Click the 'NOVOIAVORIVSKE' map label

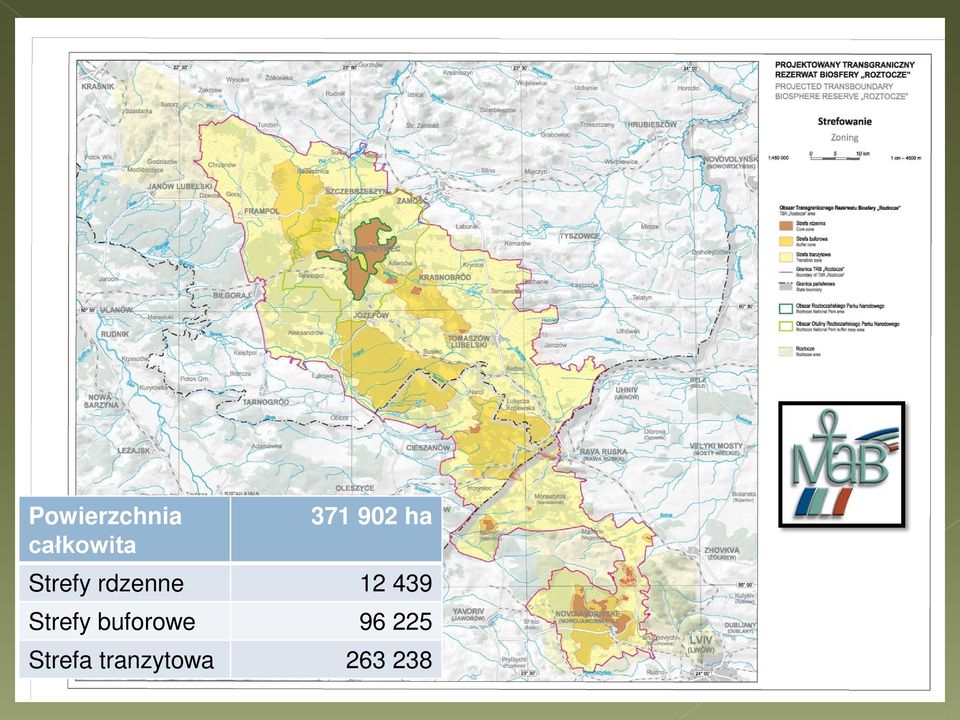tap(588, 613)
